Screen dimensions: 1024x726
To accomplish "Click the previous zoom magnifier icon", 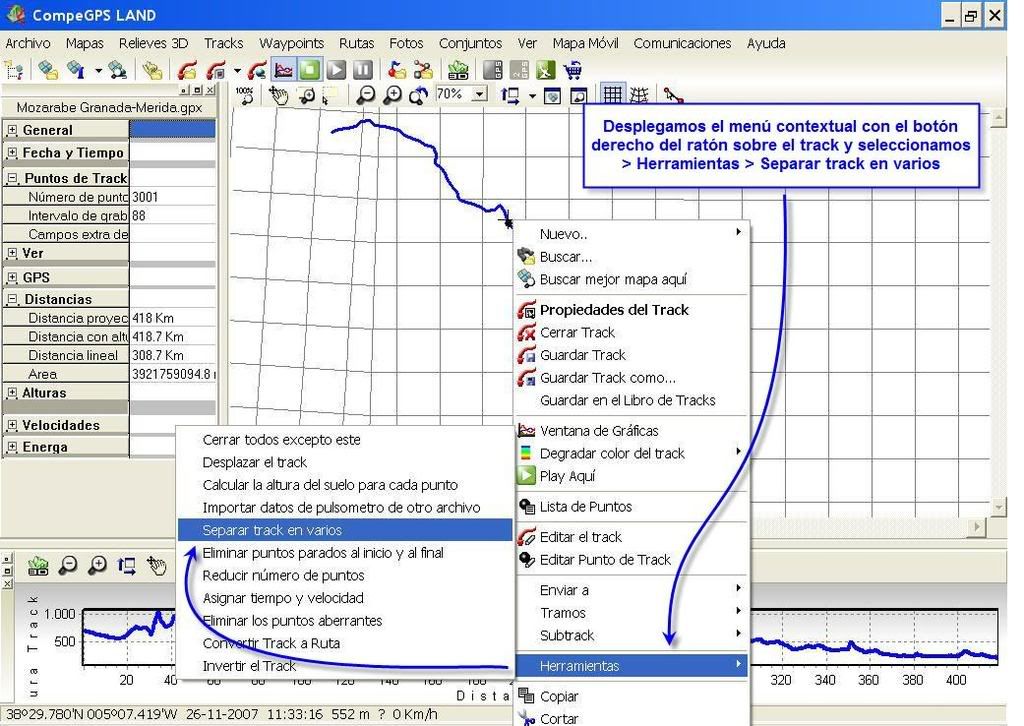I will pos(418,95).
